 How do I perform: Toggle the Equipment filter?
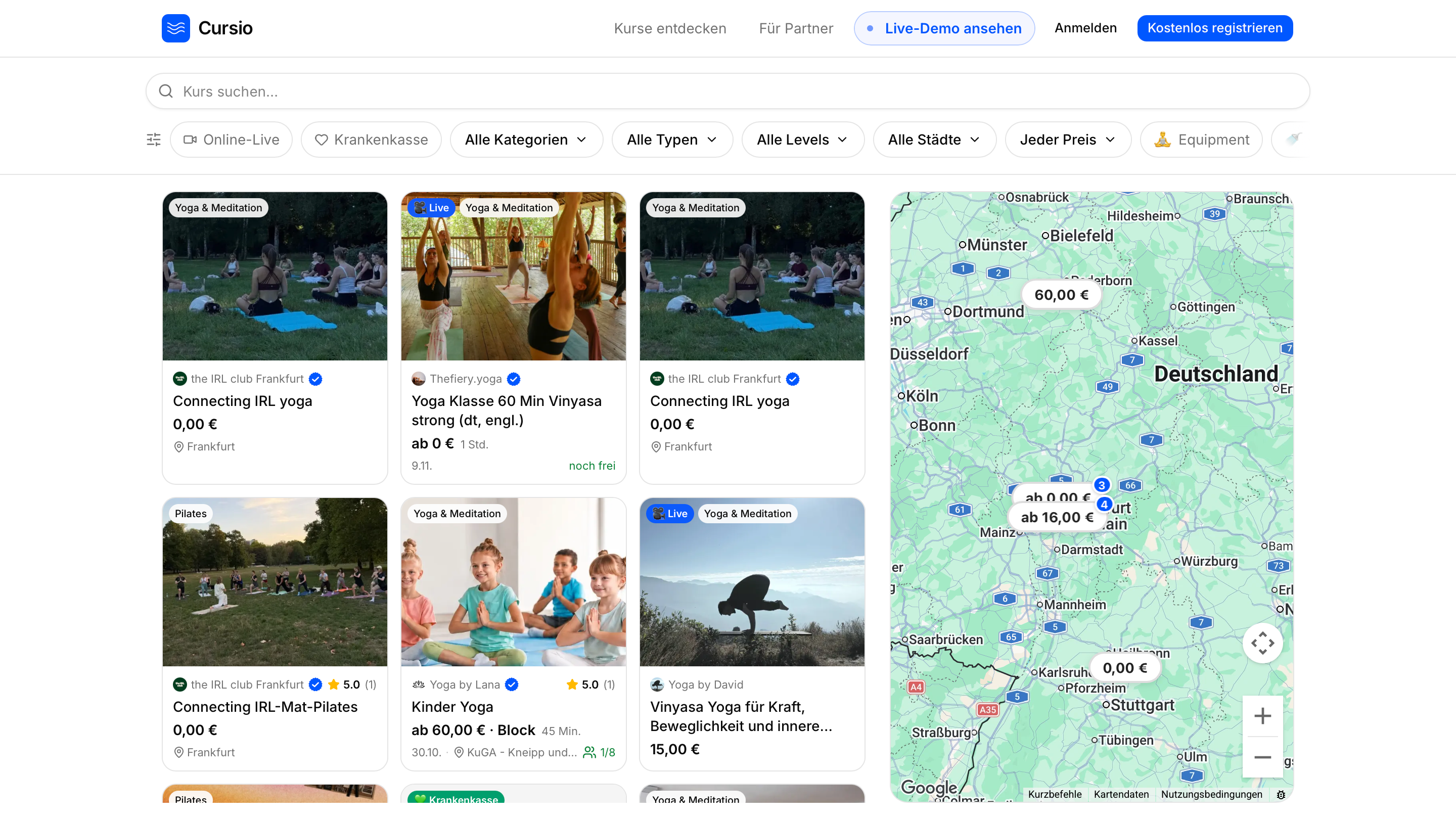pos(1201,140)
